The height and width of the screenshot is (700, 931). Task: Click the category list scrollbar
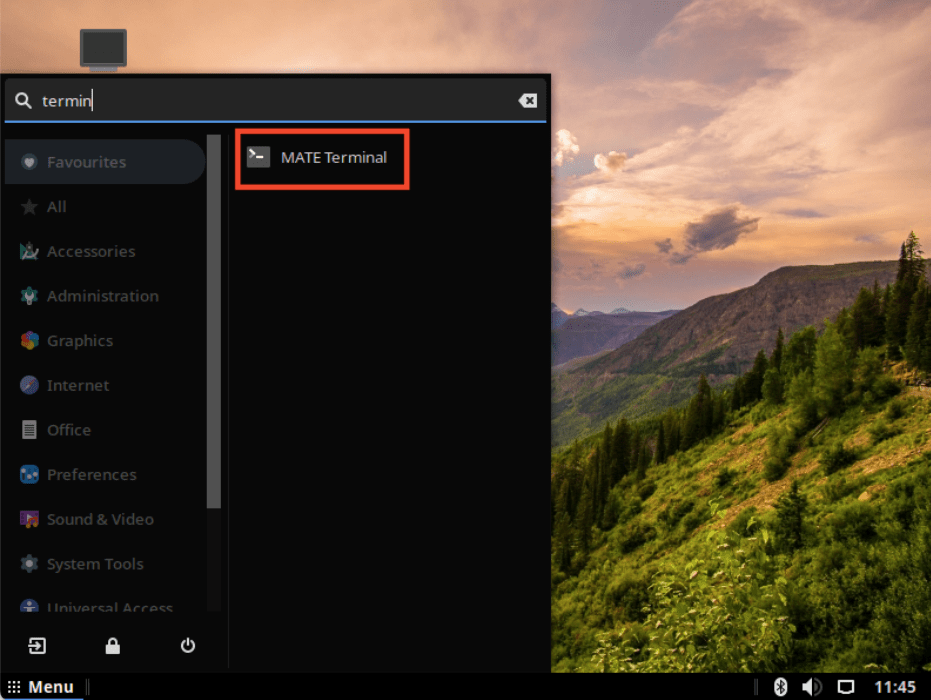point(213,320)
